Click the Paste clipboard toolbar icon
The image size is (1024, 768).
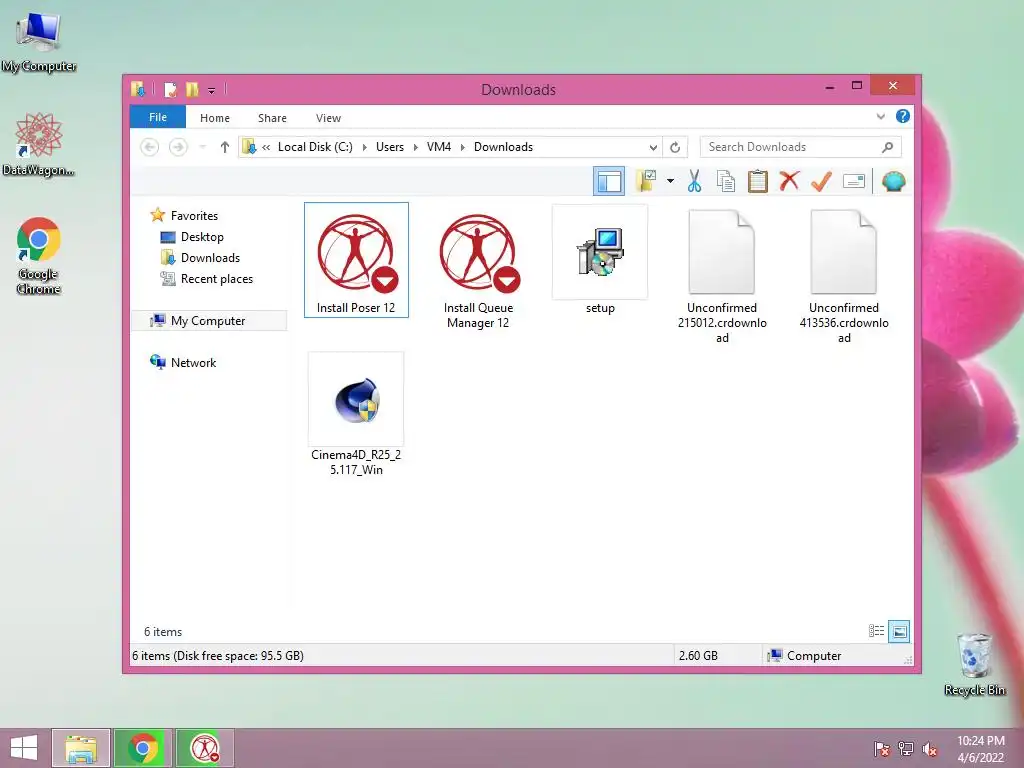pos(758,181)
